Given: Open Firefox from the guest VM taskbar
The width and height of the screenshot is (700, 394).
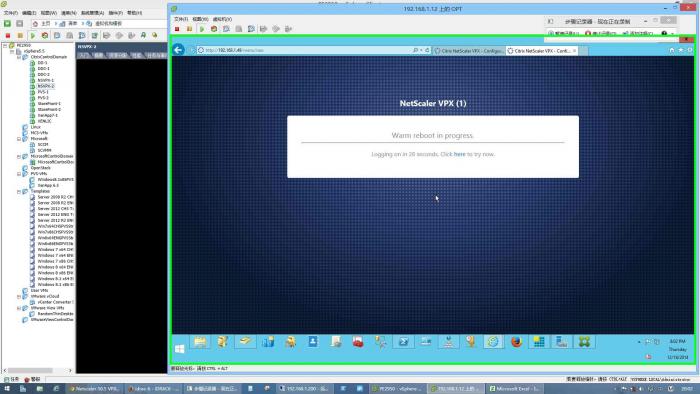Looking at the screenshot, I should click(516, 342).
